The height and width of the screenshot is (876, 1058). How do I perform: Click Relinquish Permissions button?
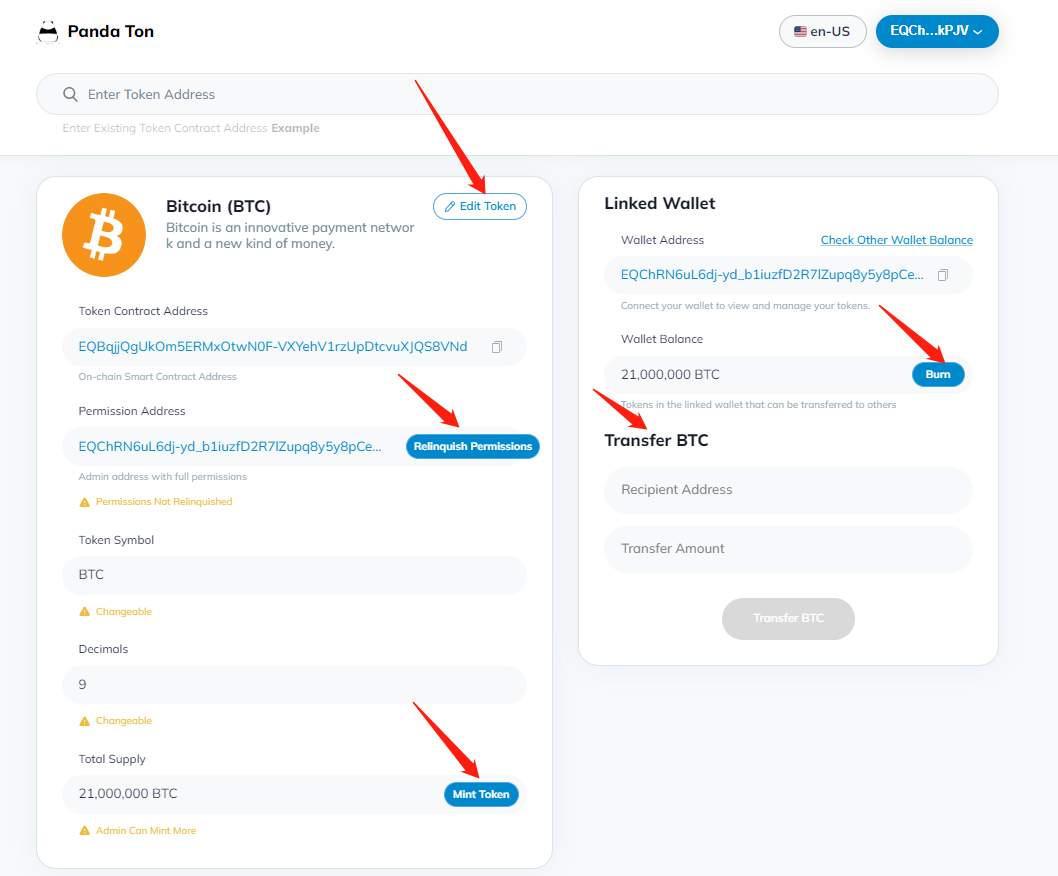click(472, 446)
